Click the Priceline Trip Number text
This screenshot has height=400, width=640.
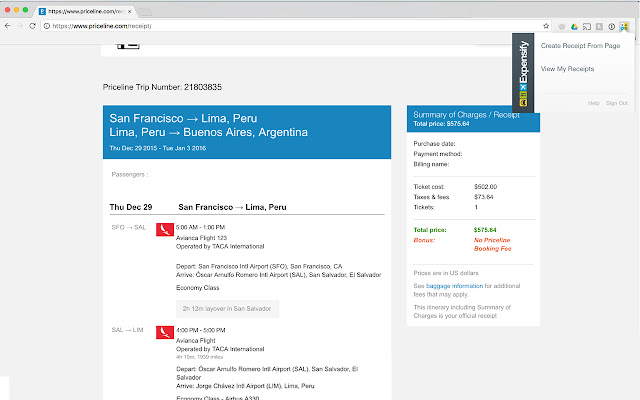click(162, 87)
